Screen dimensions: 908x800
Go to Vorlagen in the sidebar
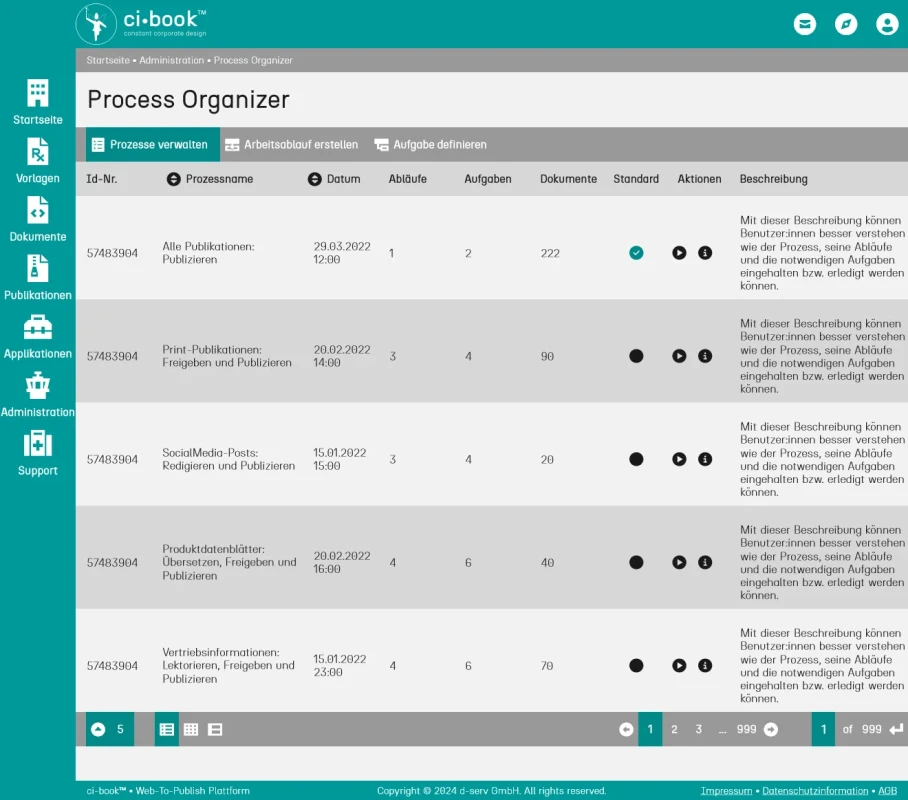[x=38, y=160]
